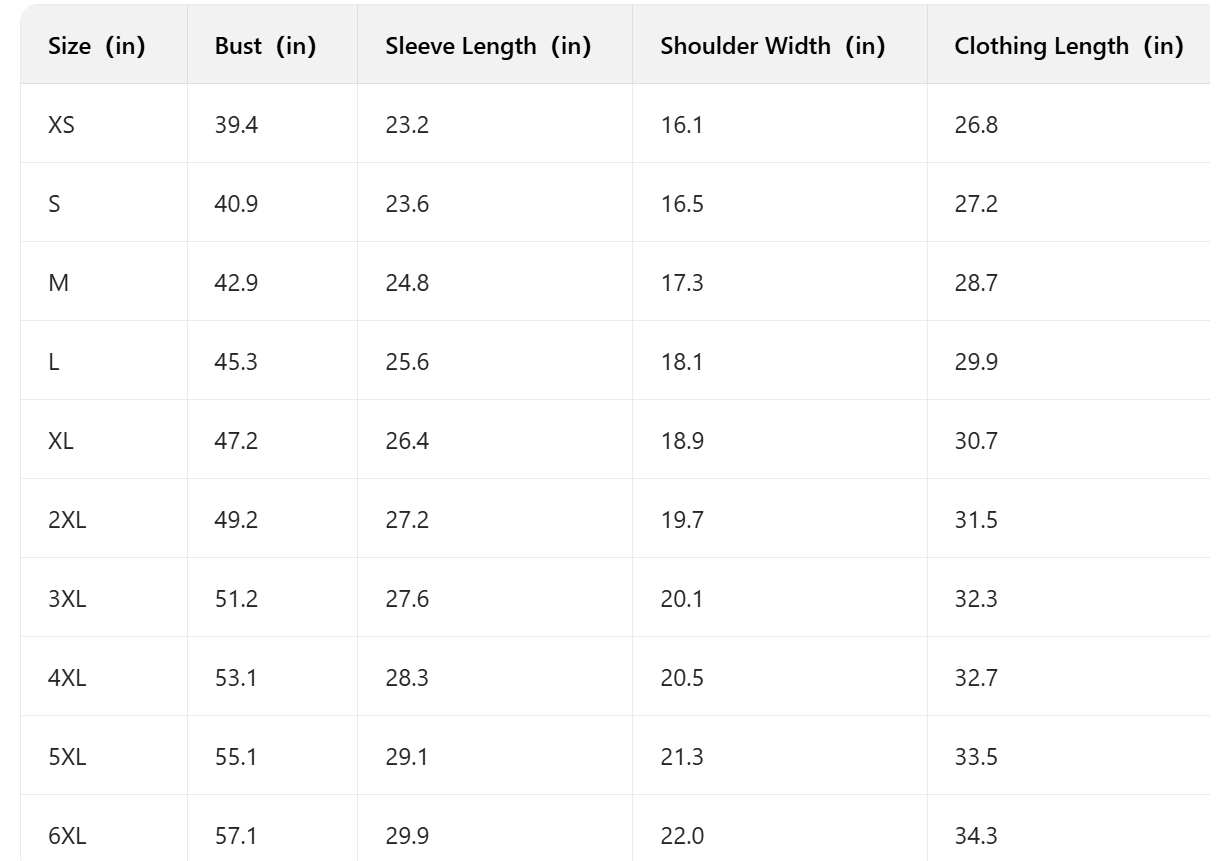Select shoulder width 17.3 for size M

[x=682, y=283]
